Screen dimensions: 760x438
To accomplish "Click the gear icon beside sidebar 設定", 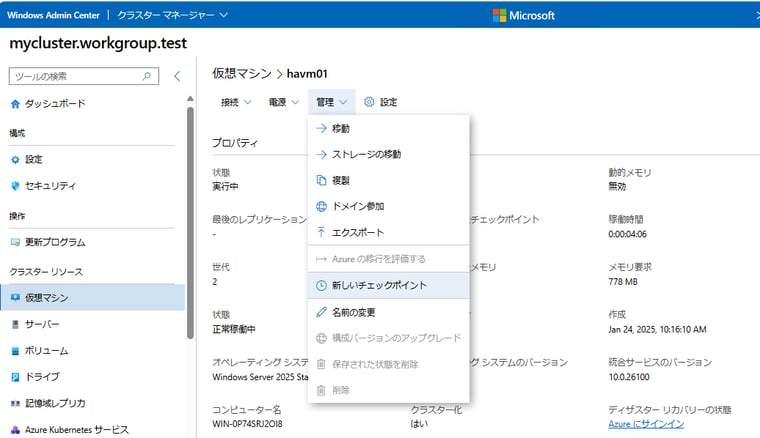I will [15, 159].
